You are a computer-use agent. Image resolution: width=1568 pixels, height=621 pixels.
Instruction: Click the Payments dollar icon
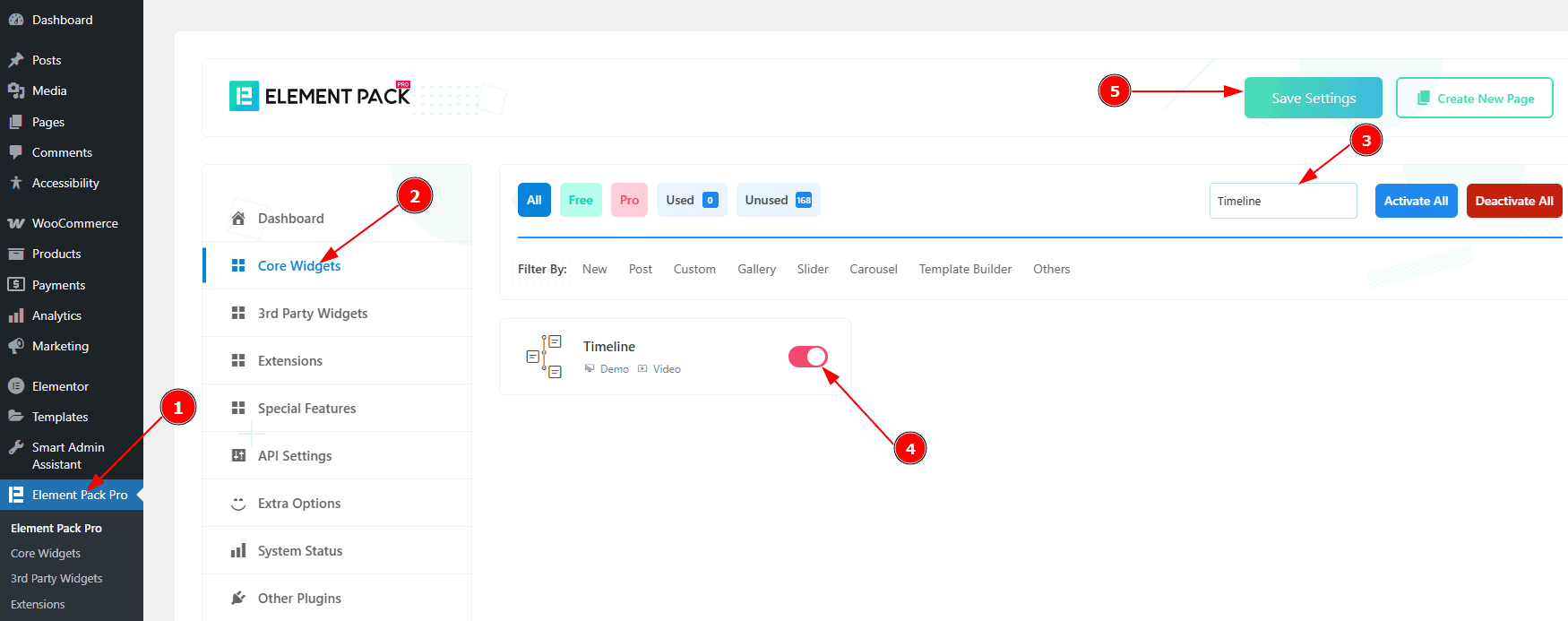(x=16, y=285)
